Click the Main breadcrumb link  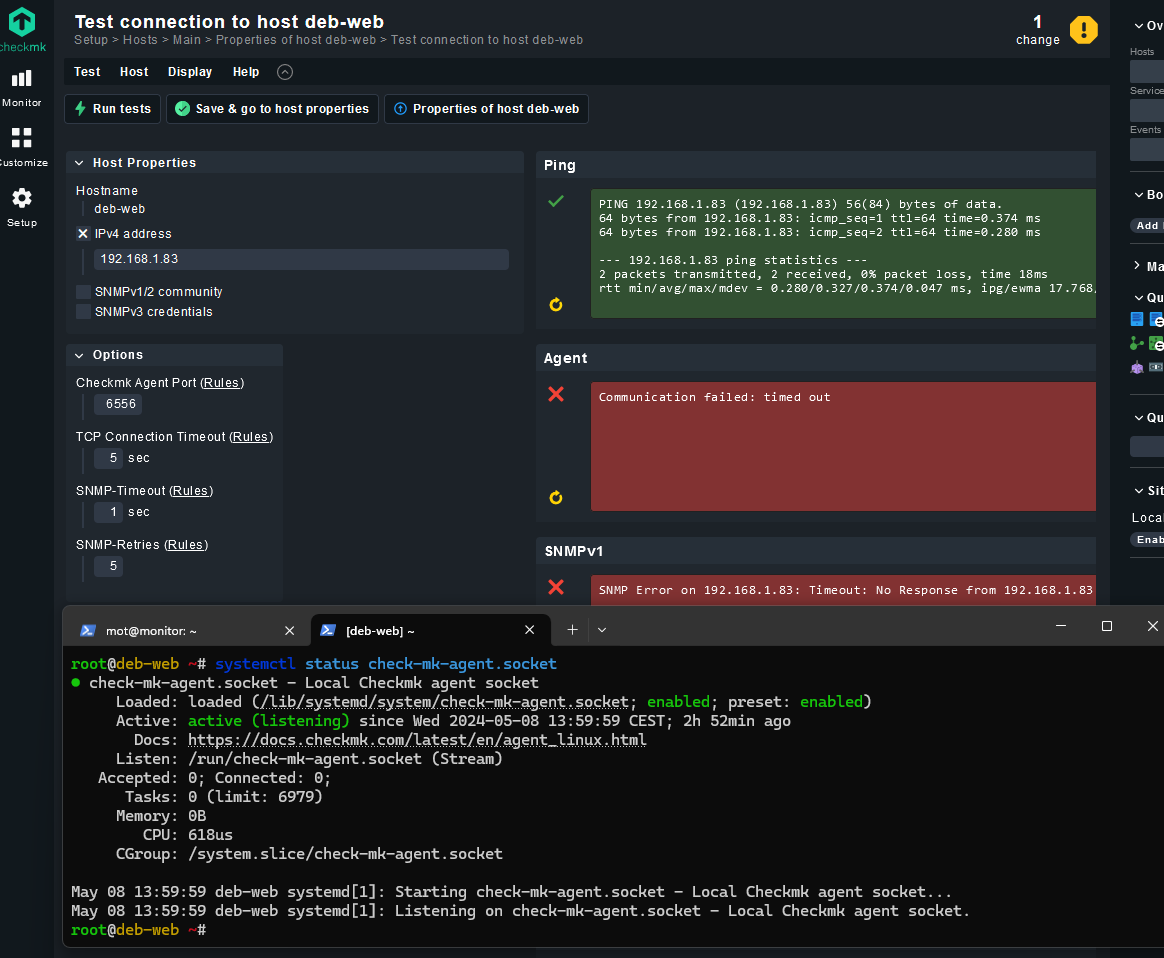pyautogui.click(x=186, y=40)
